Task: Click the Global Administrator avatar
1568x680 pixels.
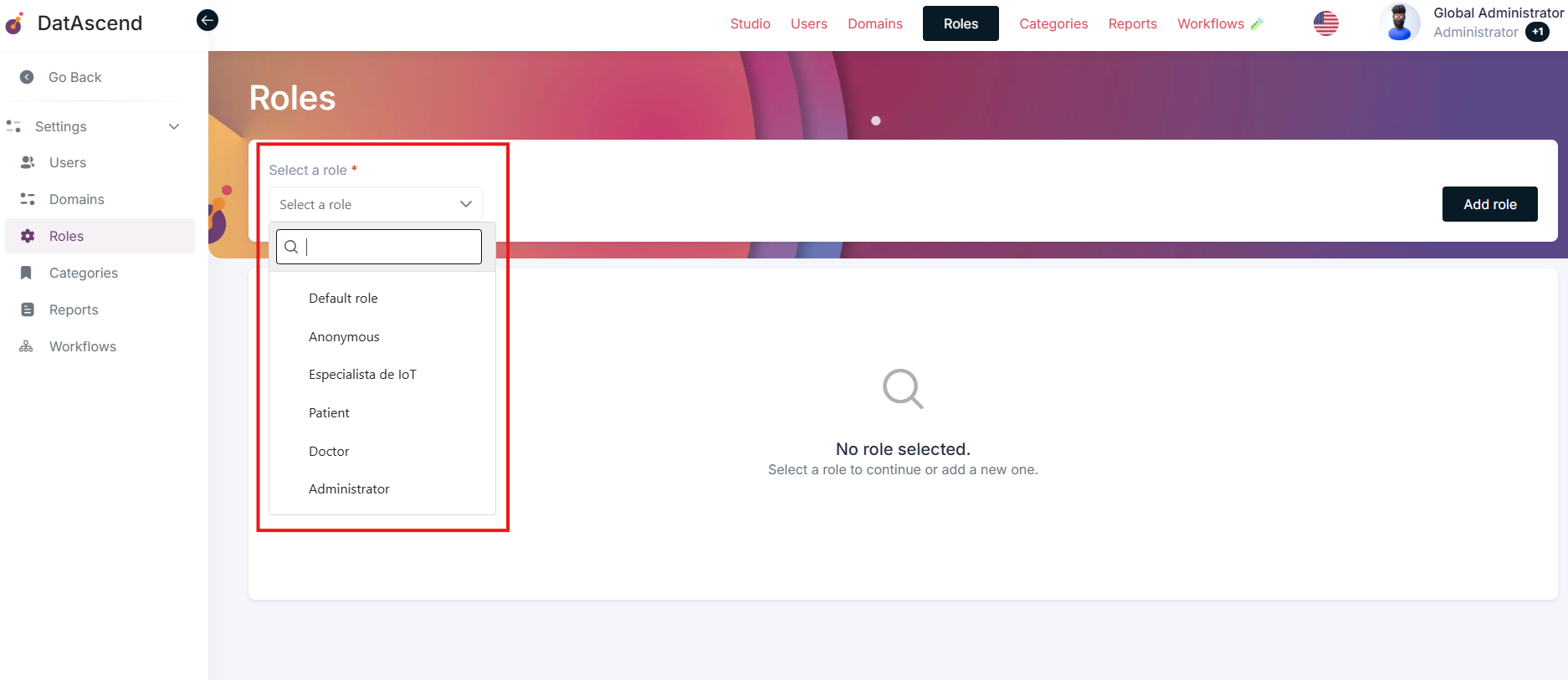Action: 1399,23
